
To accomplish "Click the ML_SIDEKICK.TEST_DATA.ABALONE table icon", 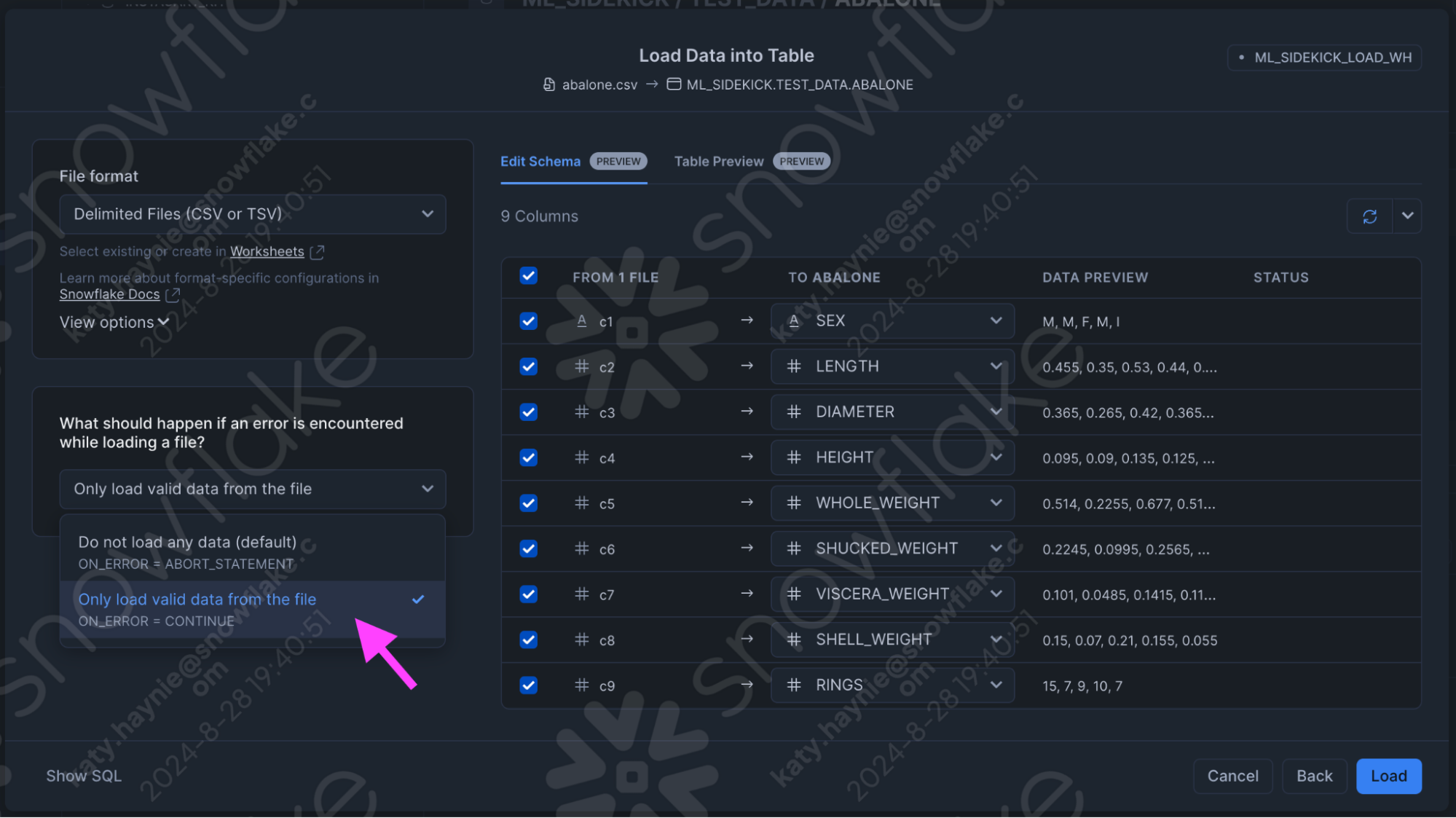I will tap(674, 84).
